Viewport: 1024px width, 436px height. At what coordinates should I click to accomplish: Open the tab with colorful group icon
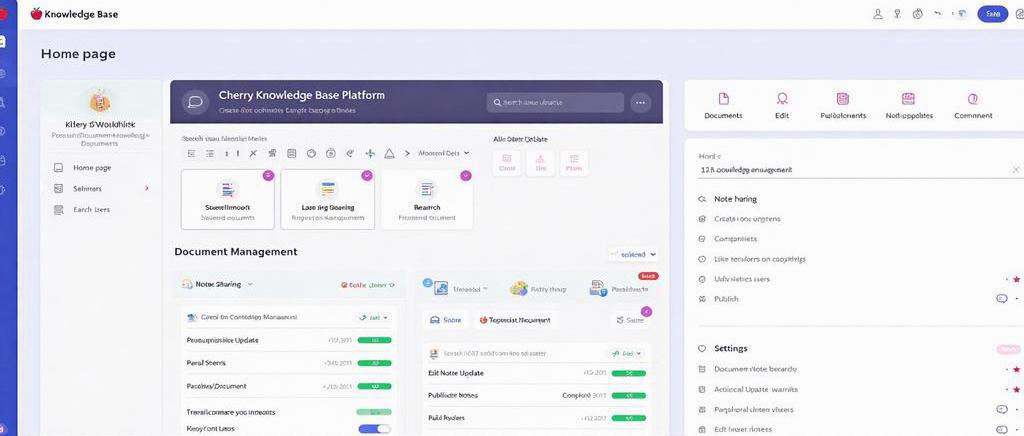tap(538, 288)
